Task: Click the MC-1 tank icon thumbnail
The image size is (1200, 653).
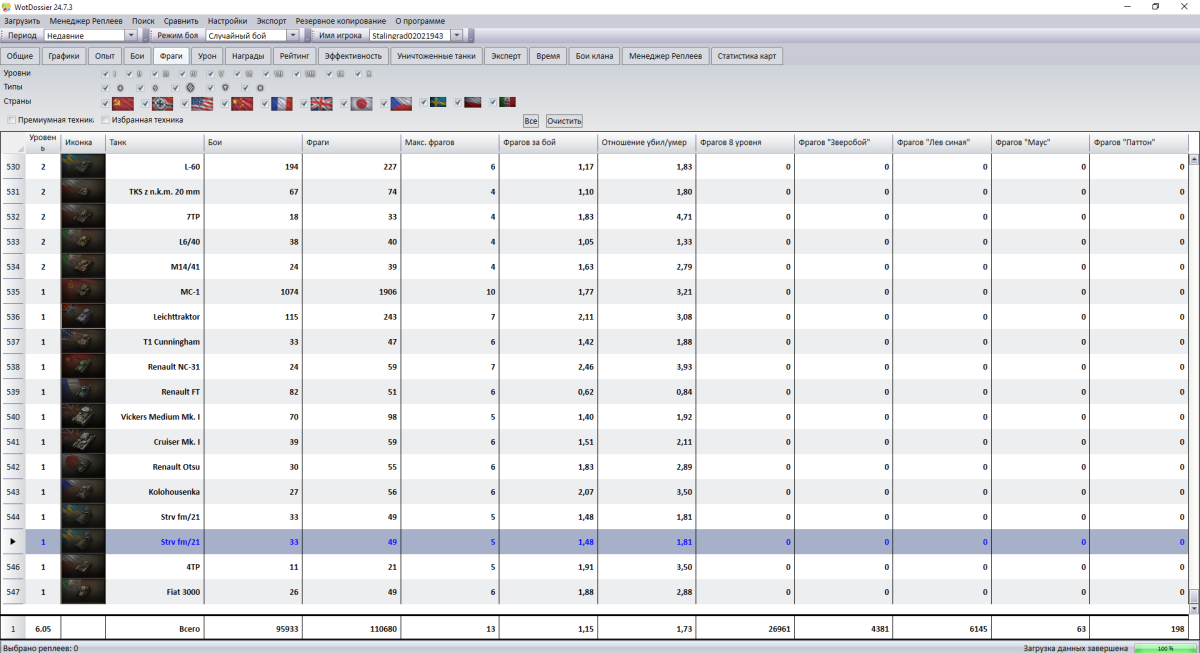Action: point(83,292)
